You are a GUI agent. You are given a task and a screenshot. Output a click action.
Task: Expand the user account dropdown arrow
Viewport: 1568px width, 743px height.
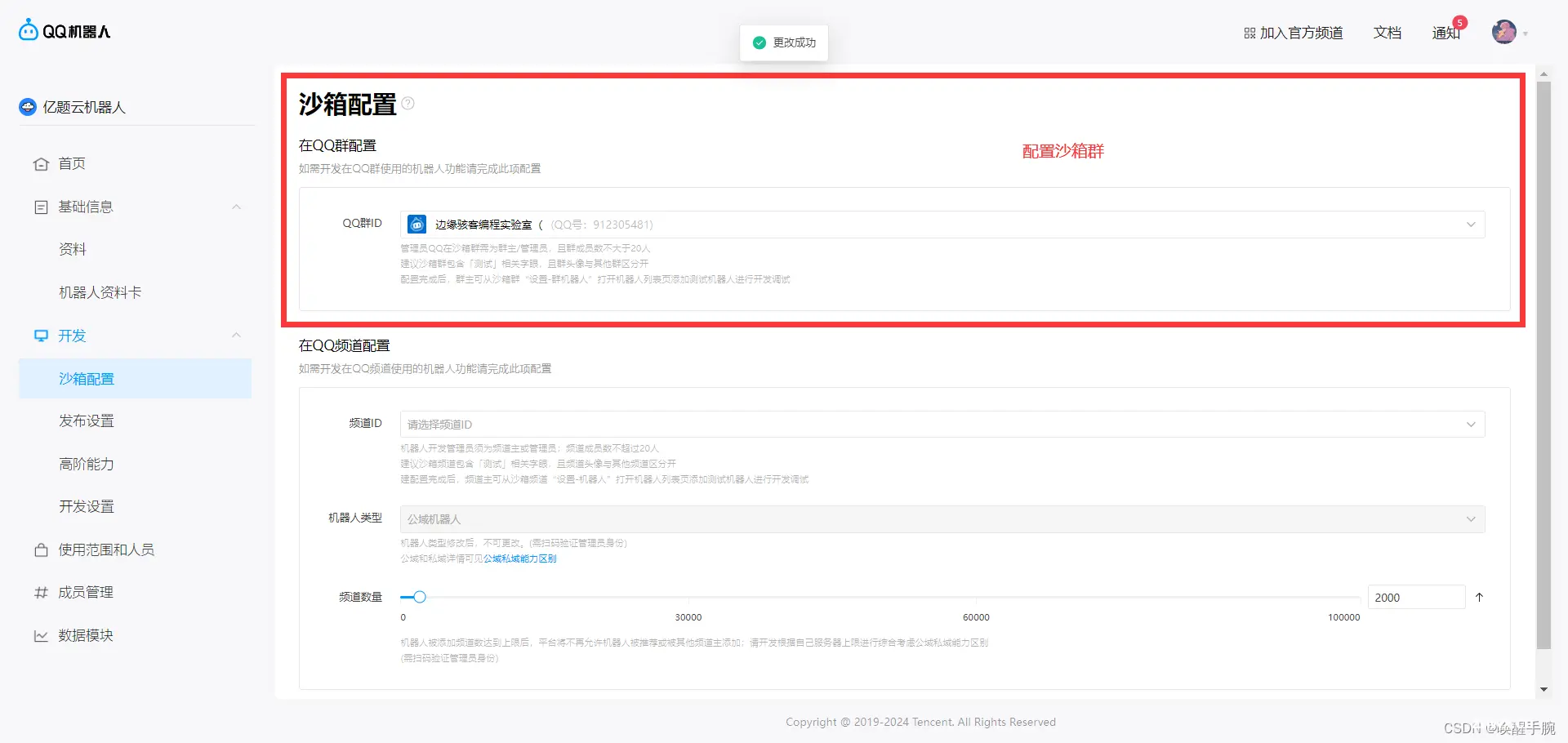1526,34
